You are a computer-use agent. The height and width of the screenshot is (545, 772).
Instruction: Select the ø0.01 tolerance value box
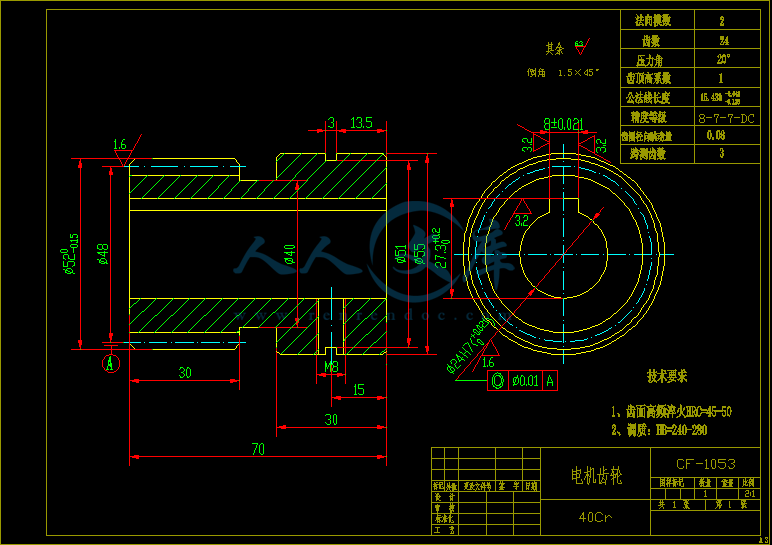coord(524,380)
